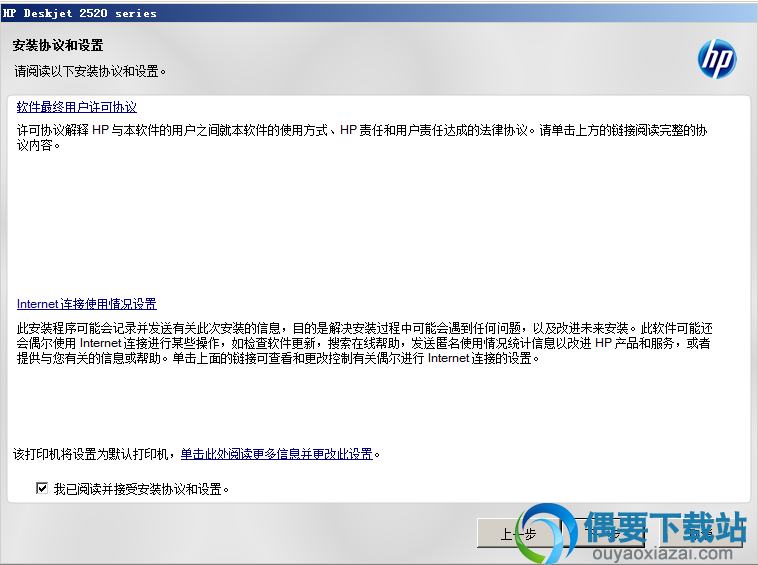
Task: Open the 软件最终用户许可协议 link
Action: (77, 107)
